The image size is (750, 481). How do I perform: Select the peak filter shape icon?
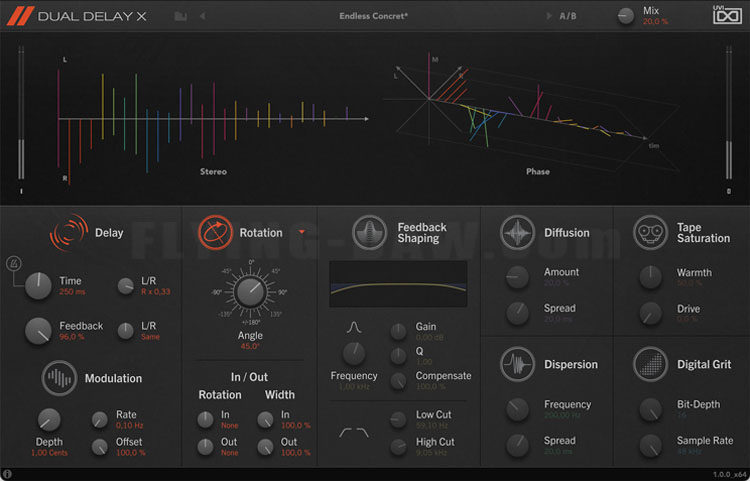coord(354,328)
